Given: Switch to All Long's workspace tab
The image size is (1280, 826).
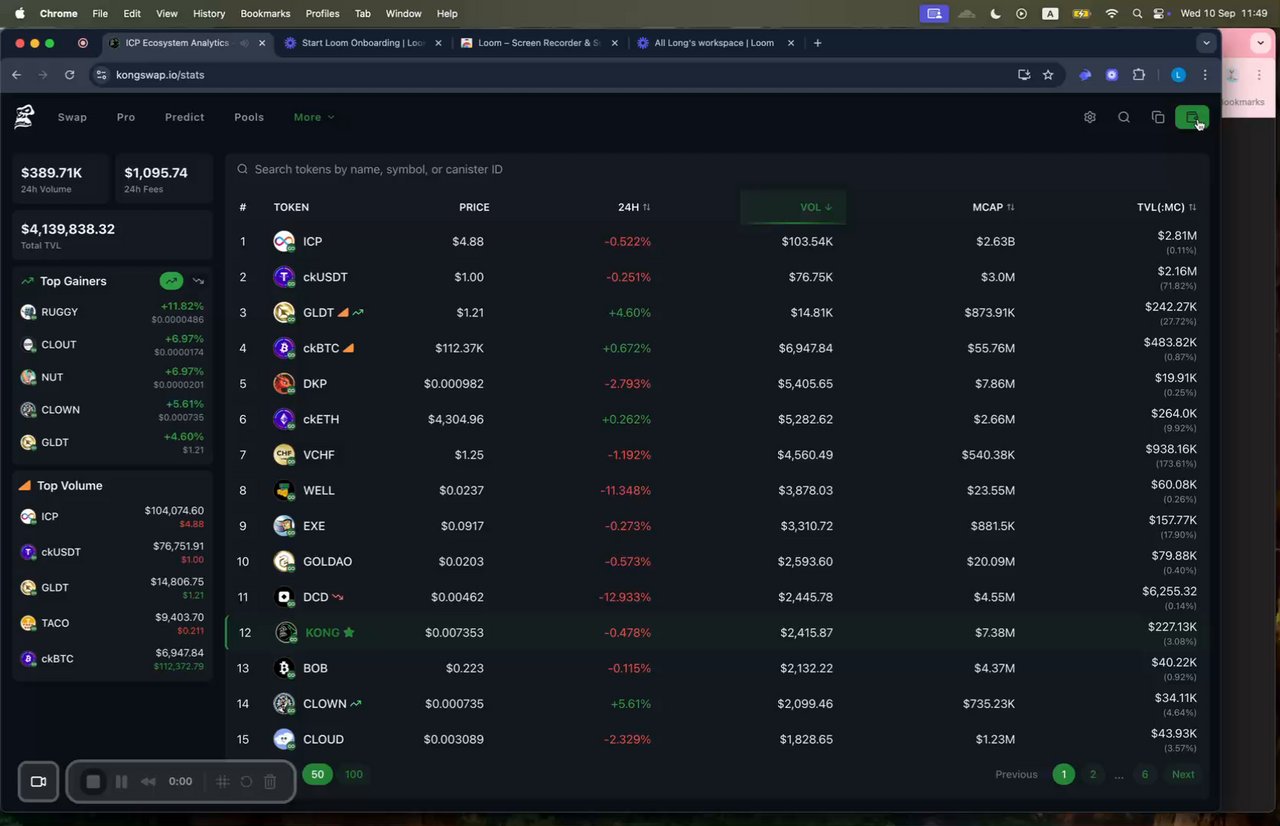Looking at the screenshot, I should (714, 43).
